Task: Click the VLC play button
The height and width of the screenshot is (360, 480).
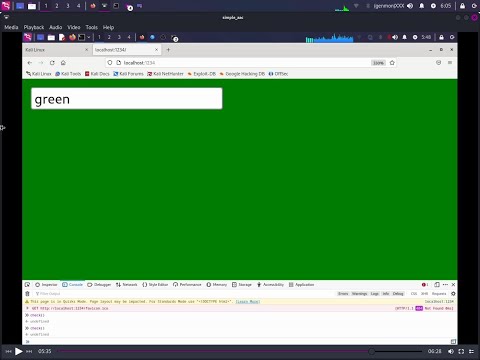Action: coord(19,351)
